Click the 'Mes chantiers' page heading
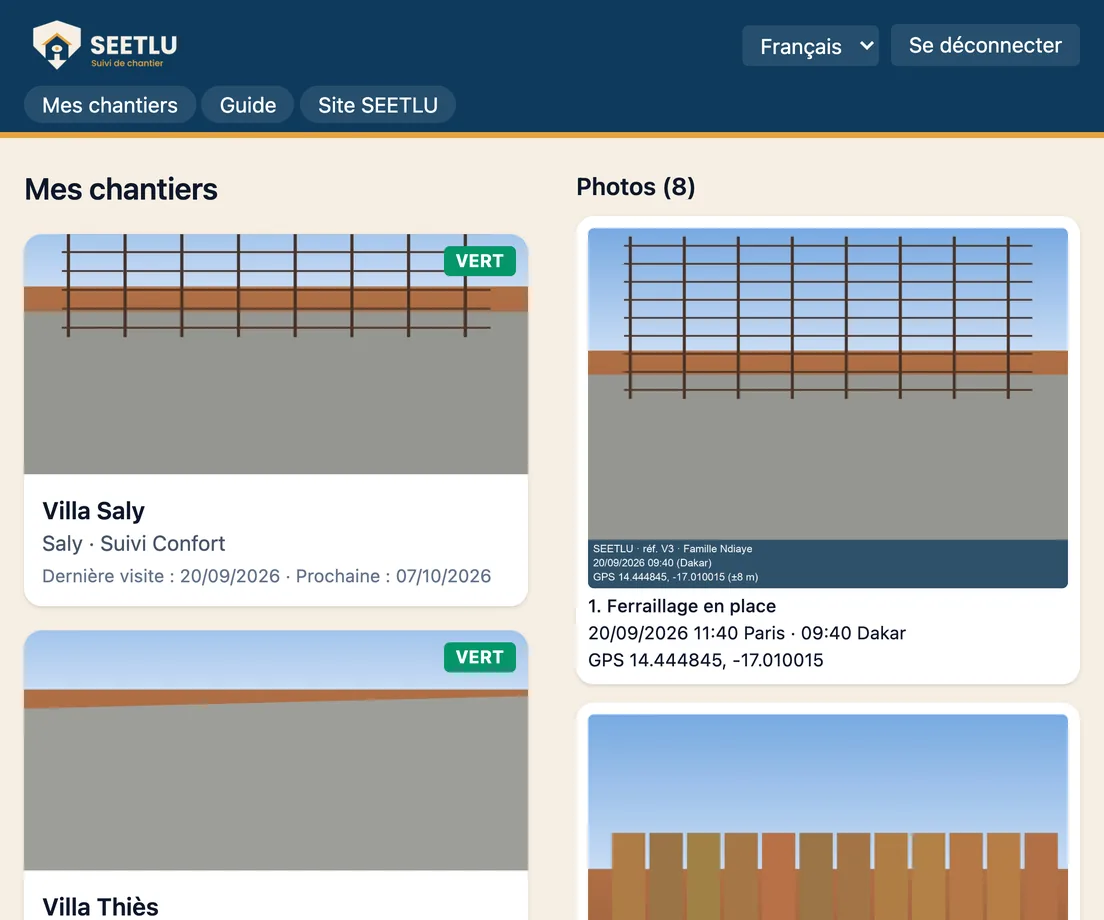The width and height of the screenshot is (1104, 920). (x=121, y=189)
